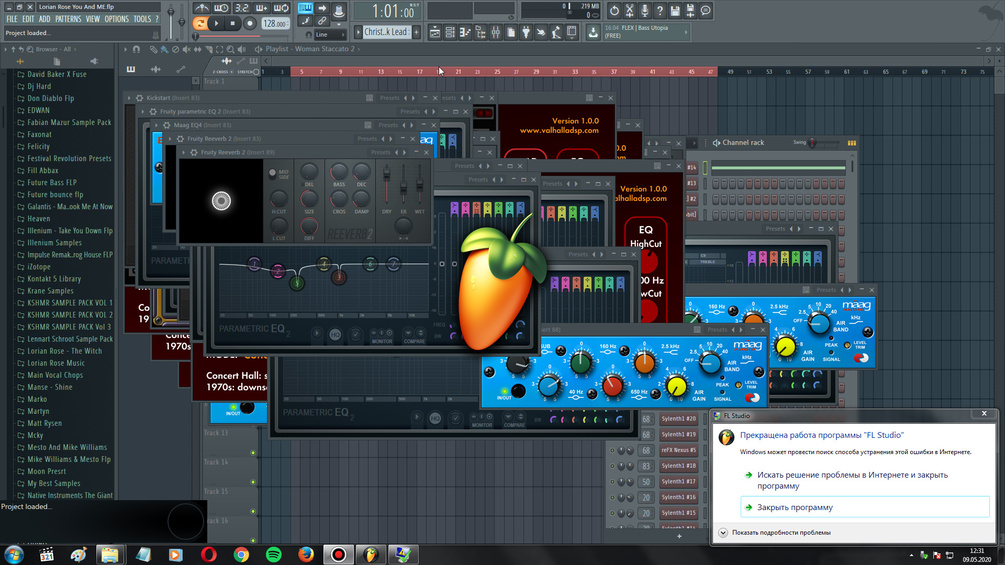This screenshot has height=565, width=1005.
Task: Open the OPTIONS menu
Action: click(x=117, y=19)
